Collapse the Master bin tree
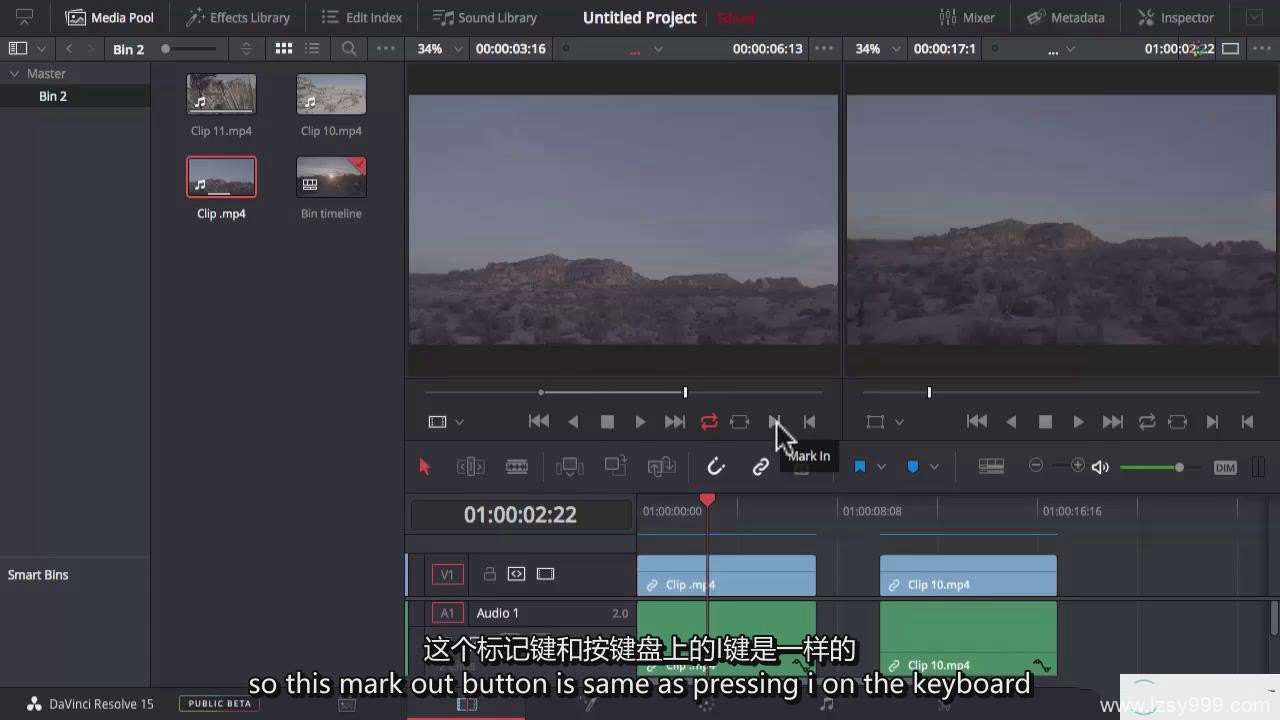The image size is (1280, 720). point(14,74)
